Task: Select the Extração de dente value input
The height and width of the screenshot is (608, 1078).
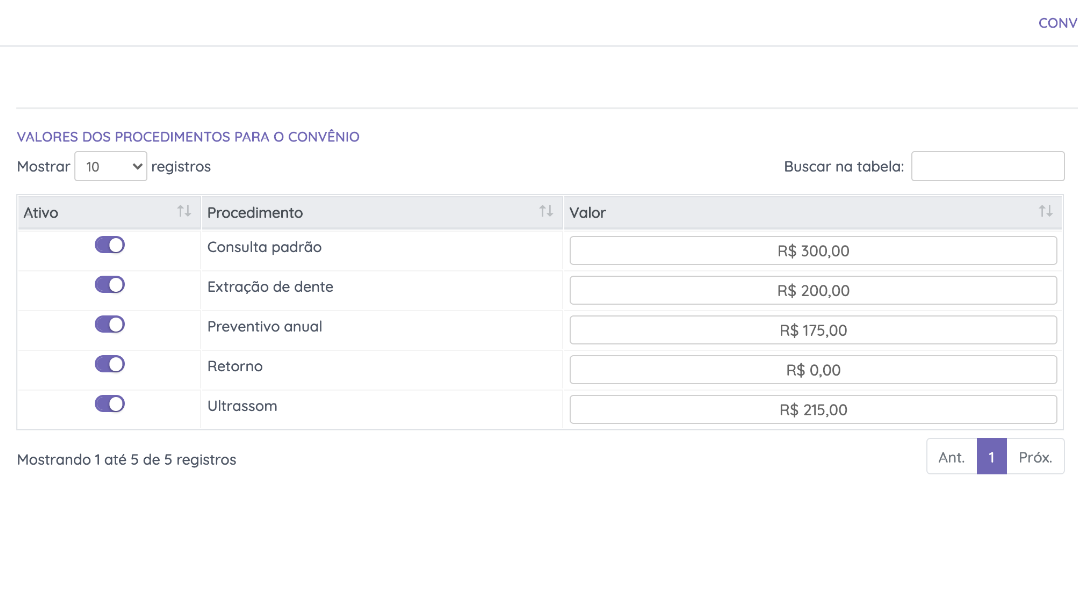Action: point(813,291)
